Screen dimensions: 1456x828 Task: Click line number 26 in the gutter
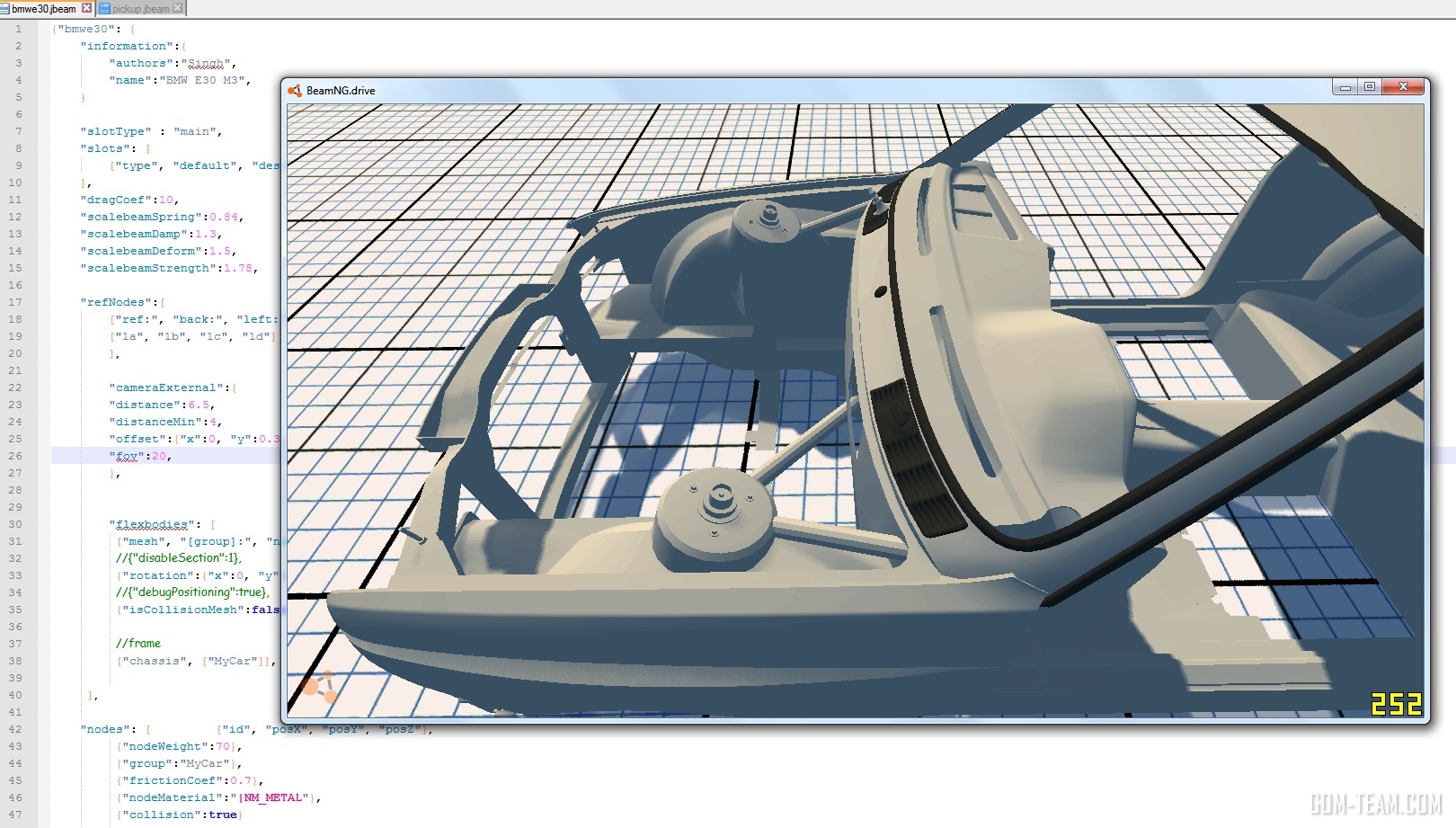15,456
